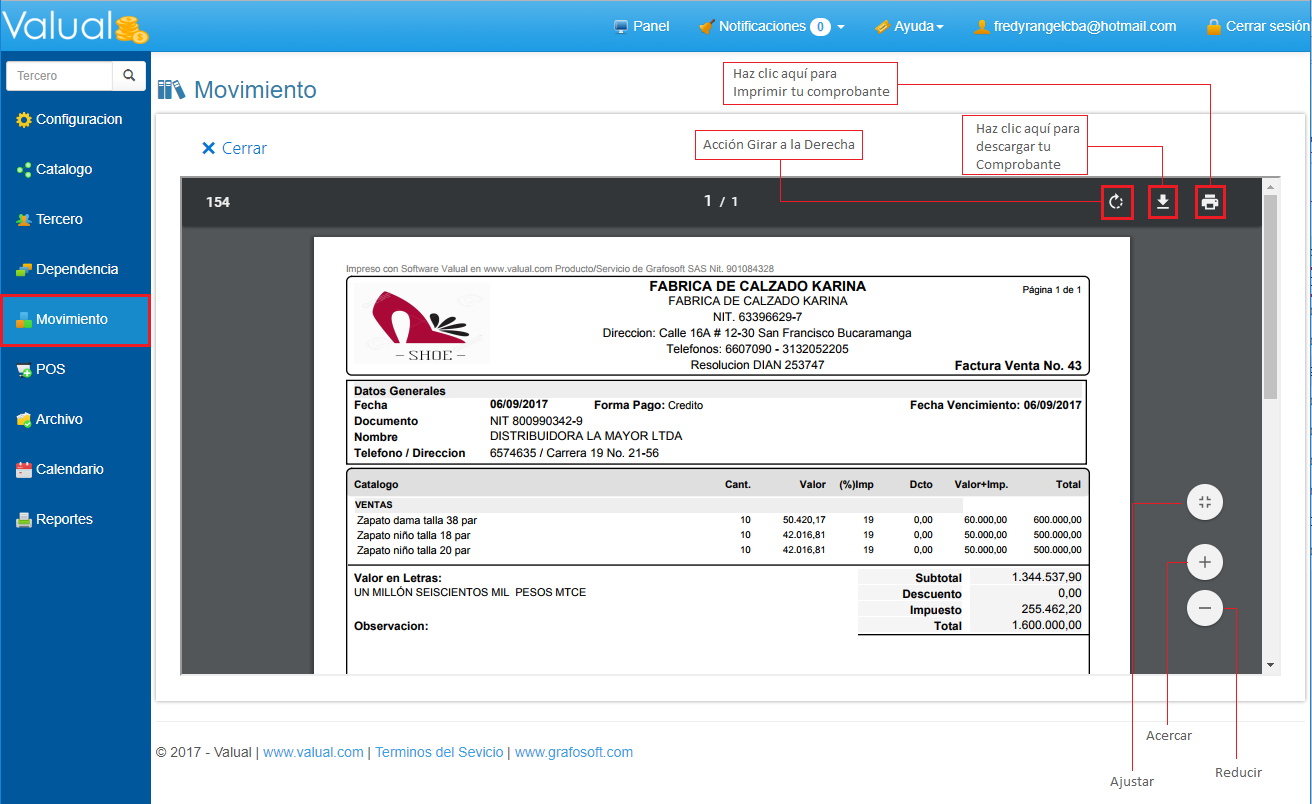The height and width of the screenshot is (804, 1312).
Task: Open Configuracion in the sidebar
Action: pos(78,120)
